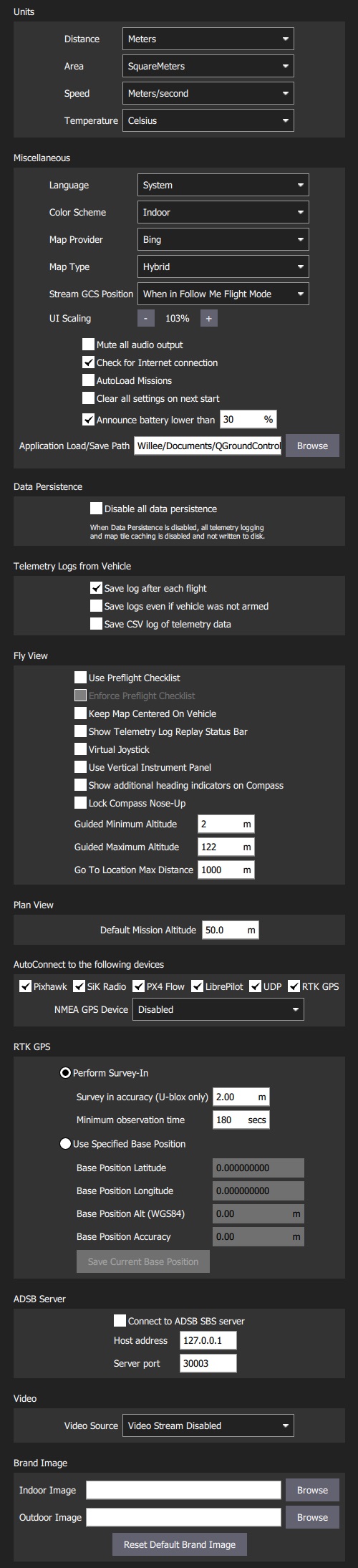This screenshot has width=358, height=1568.
Task: Toggle Save log after each flight
Action: coord(97,588)
